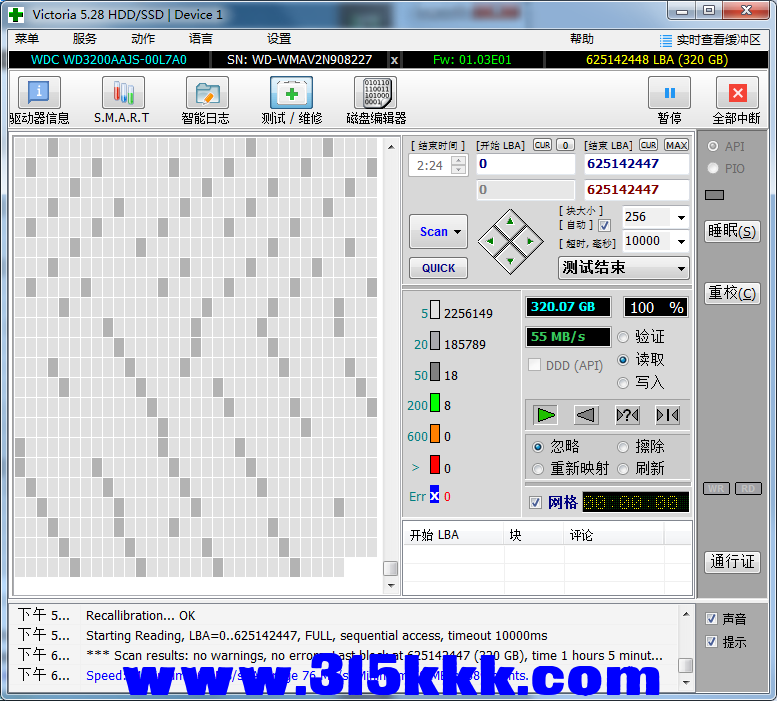
Task: Select the test/repair (测试/维修) icon
Action: 291,93
